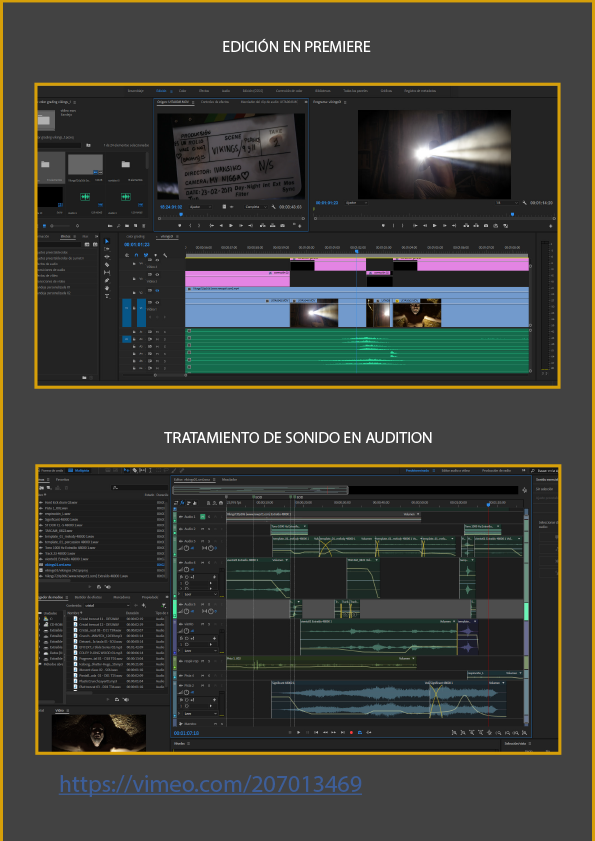Open timeline display settings wrench in Premiere
The height and width of the screenshot is (841, 595).
tap(165, 255)
